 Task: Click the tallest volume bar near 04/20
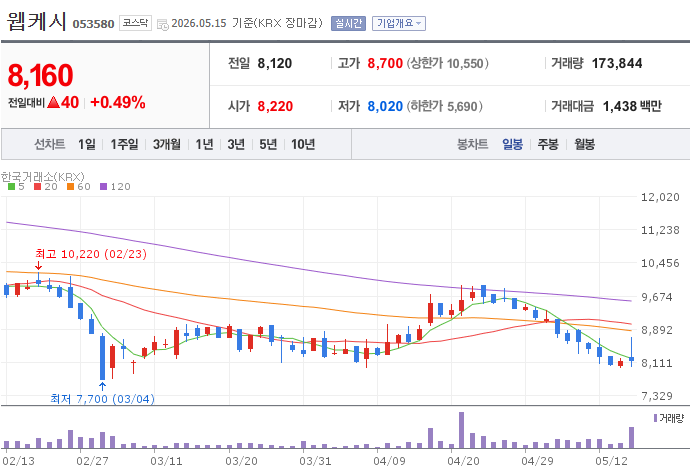(x=462, y=430)
